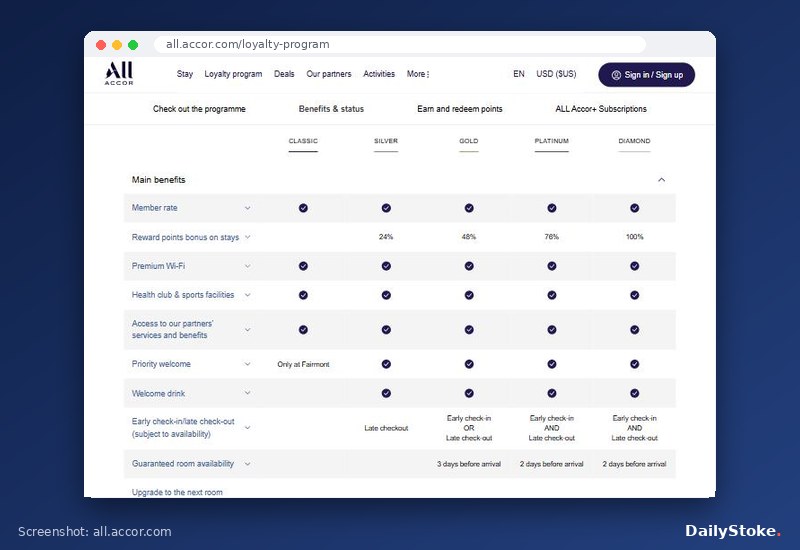Expand the Early check-in/late check-out chevron
The height and width of the screenshot is (550, 800).
pos(247,428)
